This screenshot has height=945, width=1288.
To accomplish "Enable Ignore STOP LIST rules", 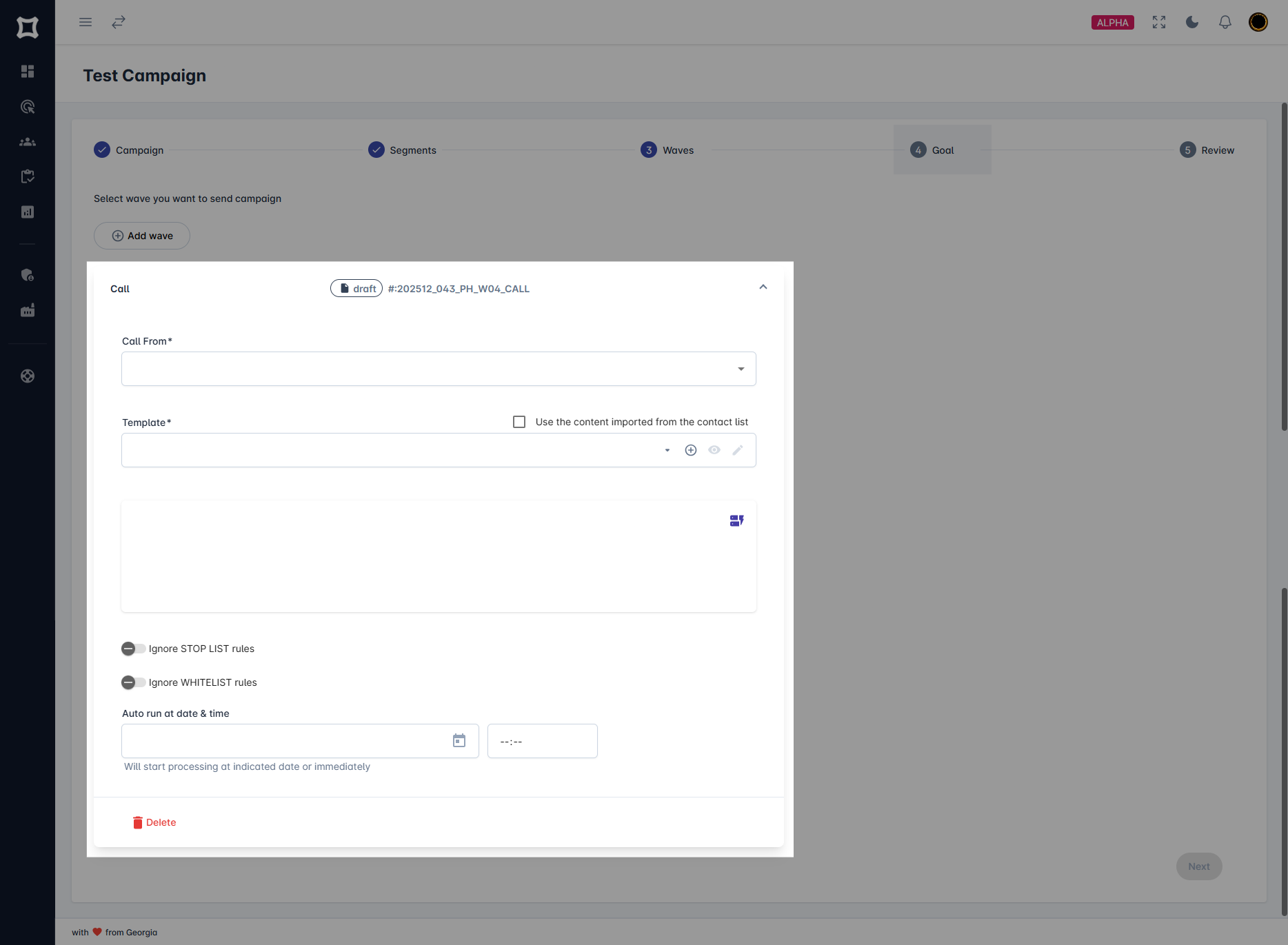I will [132, 648].
